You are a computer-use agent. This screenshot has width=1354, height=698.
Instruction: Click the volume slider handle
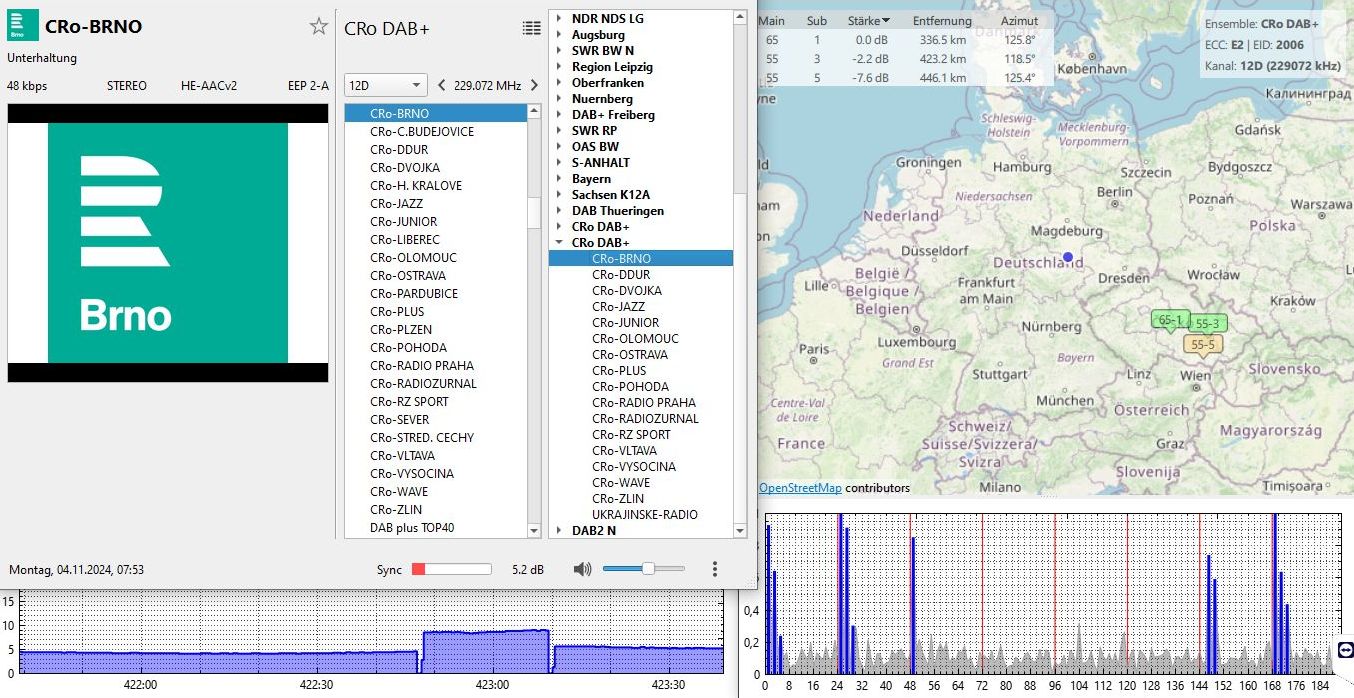648,569
